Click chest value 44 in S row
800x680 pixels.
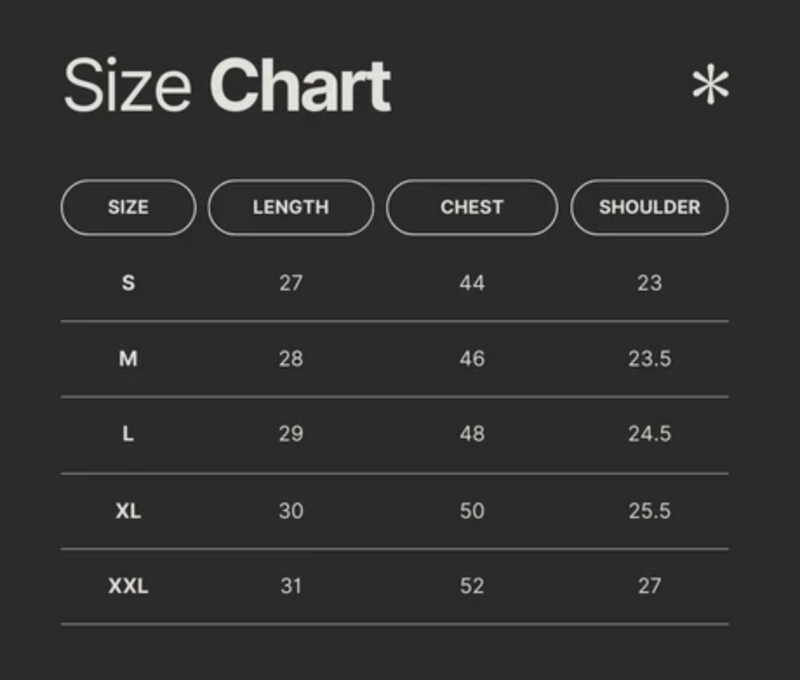click(472, 283)
